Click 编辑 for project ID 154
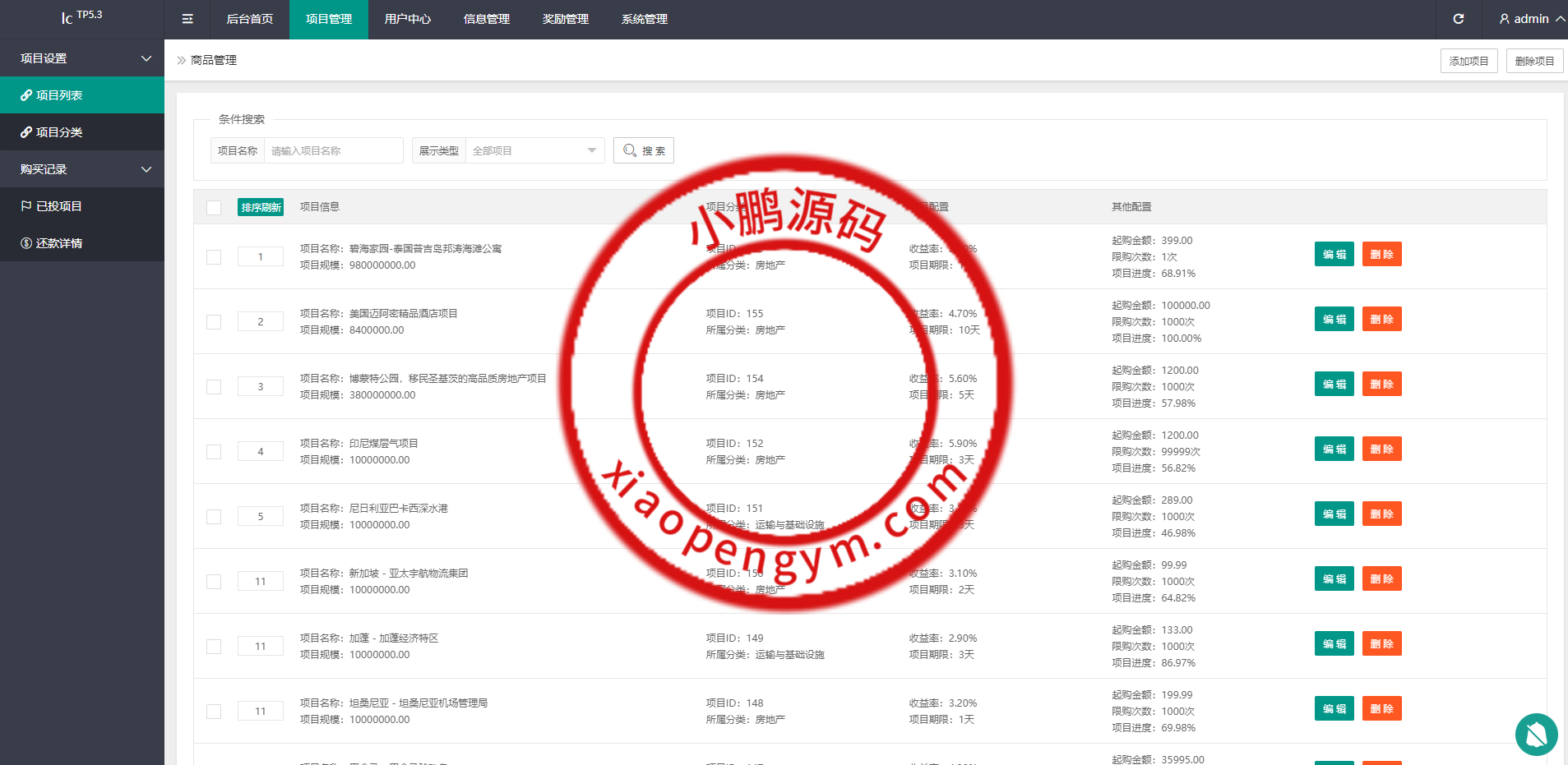The width and height of the screenshot is (1568, 765). coord(1334,385)
